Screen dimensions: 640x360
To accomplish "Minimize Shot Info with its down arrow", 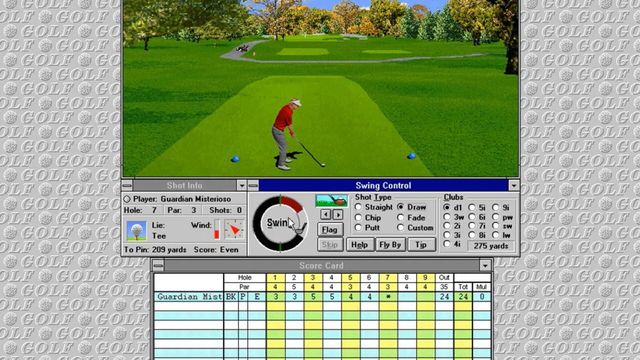I will pyautogui.click(x=242, y=185).
